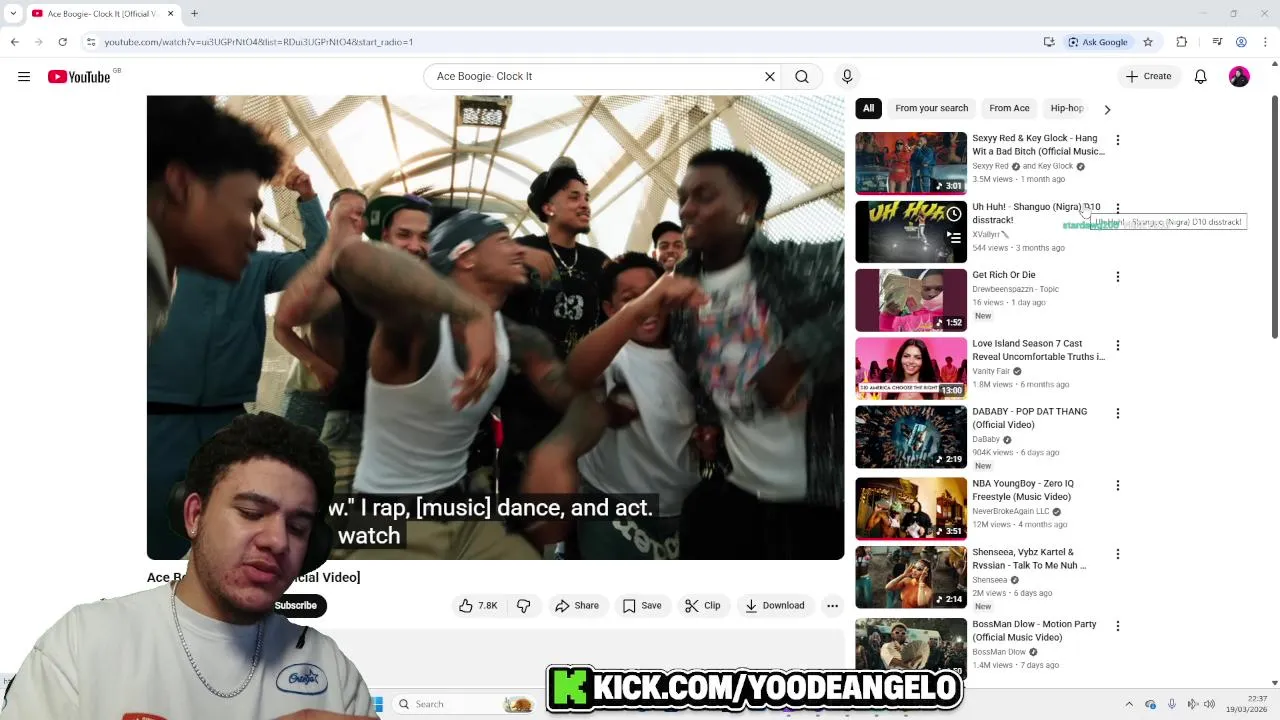Open YouTube notifications bell
The width and height of the screenshot is (1280, 720).
[x=1201, y=76]
